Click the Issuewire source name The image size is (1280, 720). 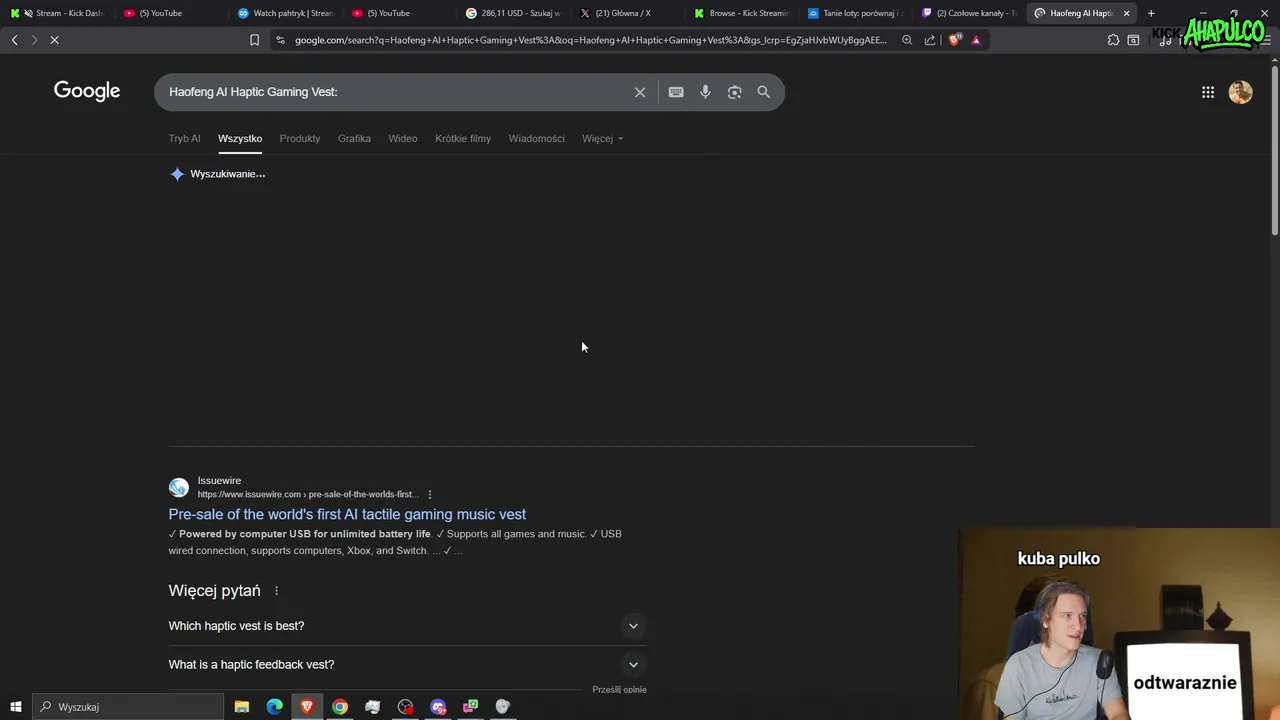click(x=219, y=481)
